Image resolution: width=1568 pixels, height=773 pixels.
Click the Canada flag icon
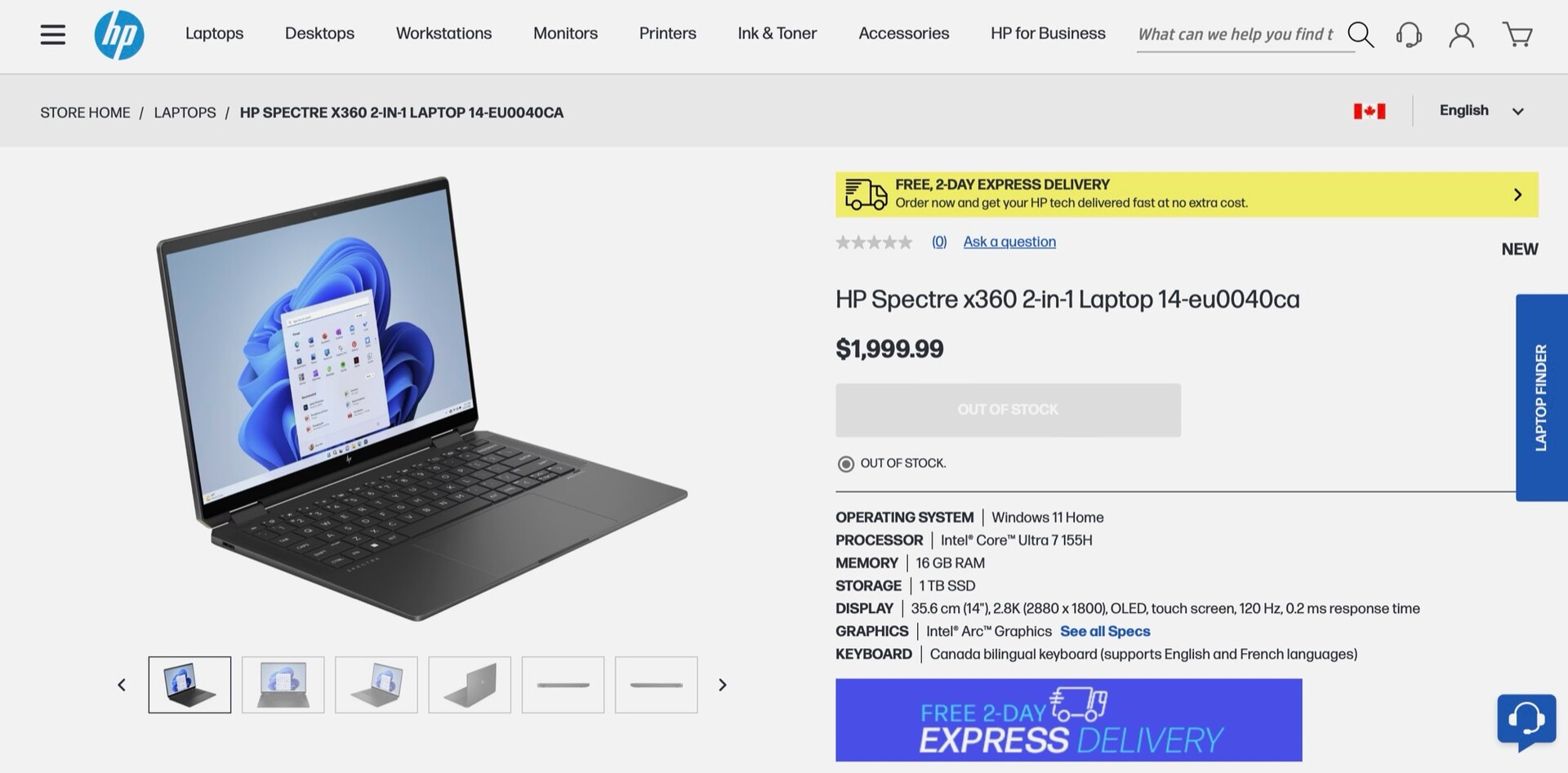1370,111
